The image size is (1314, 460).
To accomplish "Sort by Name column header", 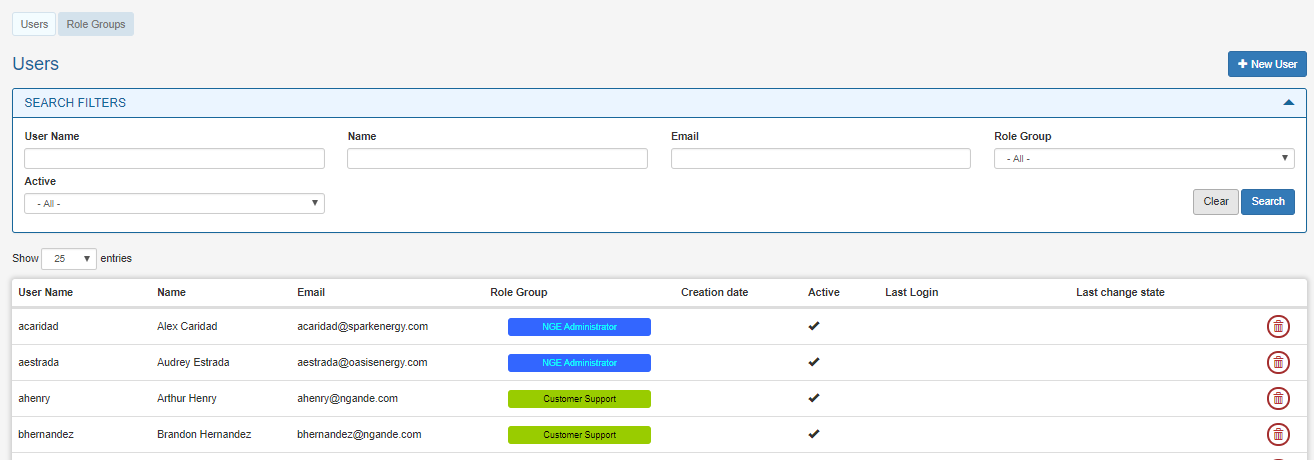I will (x=172, y=292).
